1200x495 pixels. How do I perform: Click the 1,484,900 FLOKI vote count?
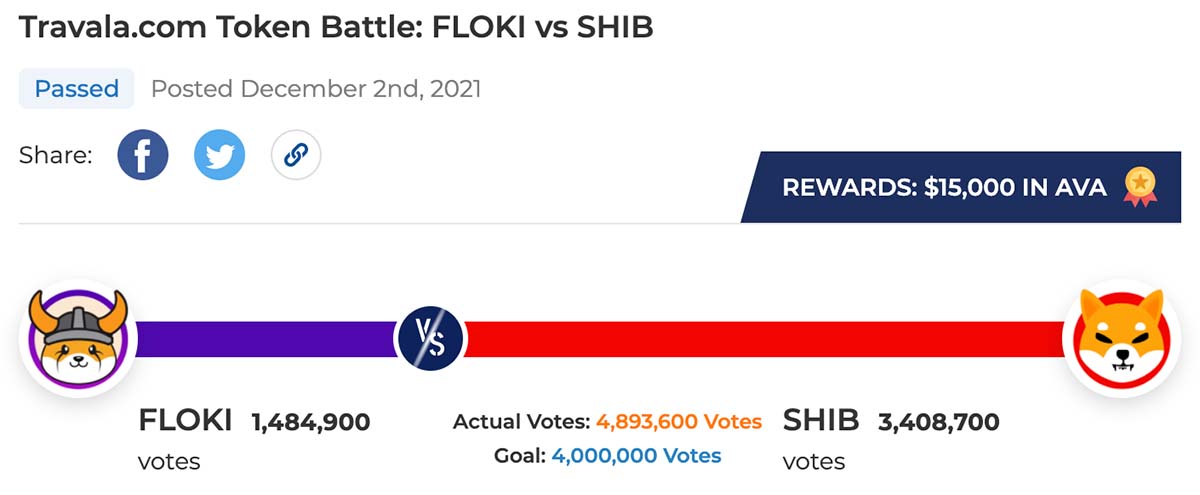pos(310,422)
